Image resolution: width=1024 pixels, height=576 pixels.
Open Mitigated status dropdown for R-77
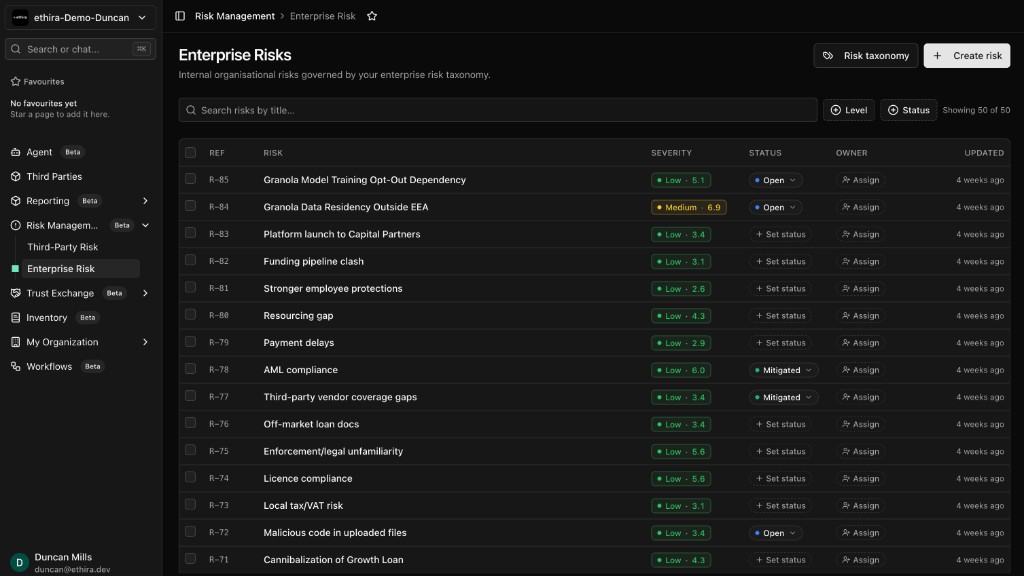(x=783, y=398)
